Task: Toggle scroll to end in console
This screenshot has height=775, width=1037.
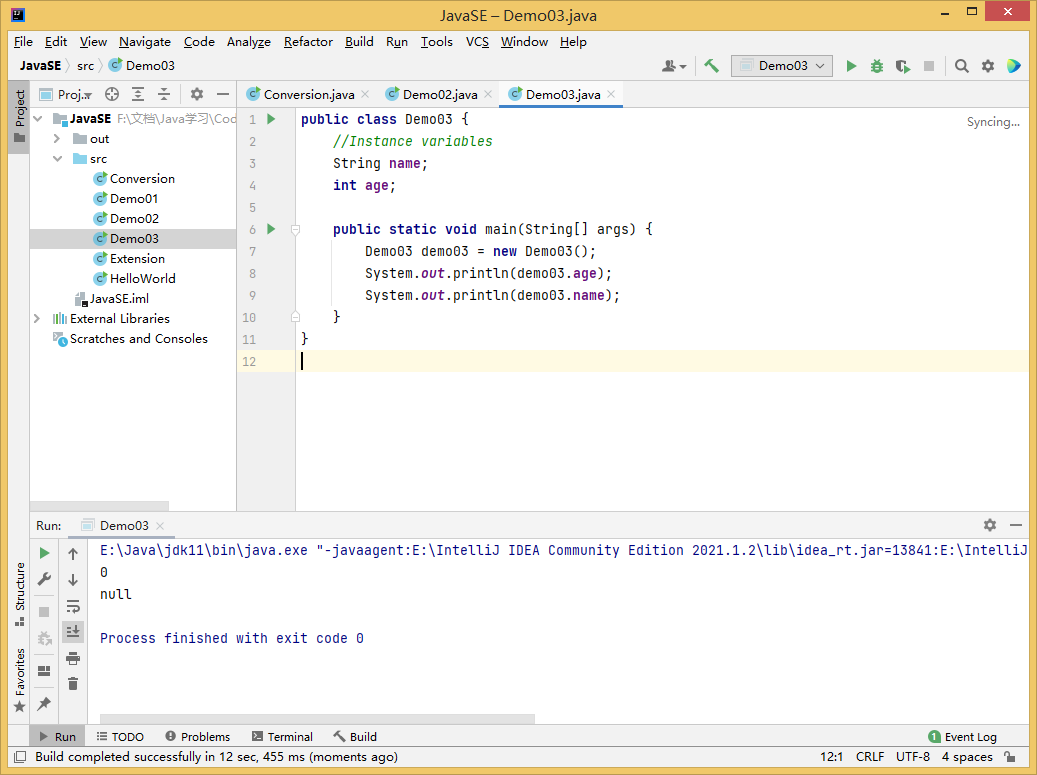Action: [73, 632]
